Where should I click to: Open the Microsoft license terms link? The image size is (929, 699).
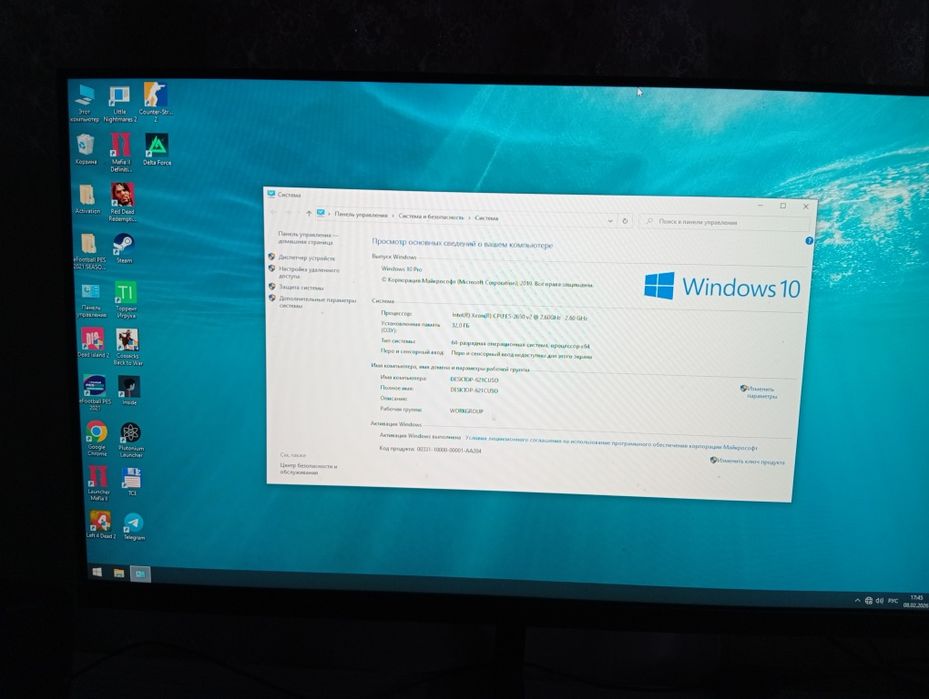pyautogui.click(x=611, y=443)
